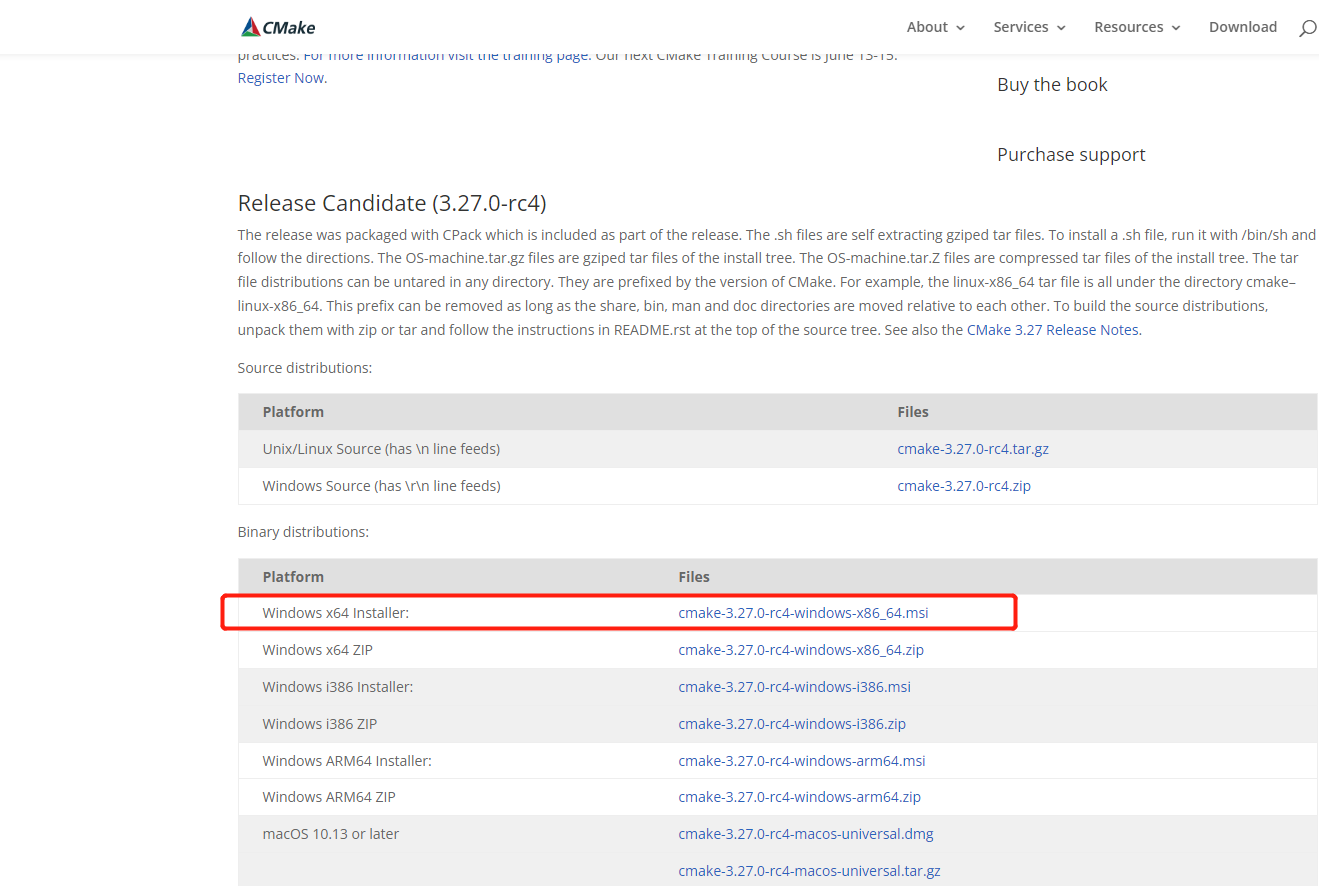Select the Windows x64 ZIP cell

click(x=317, y=650)
